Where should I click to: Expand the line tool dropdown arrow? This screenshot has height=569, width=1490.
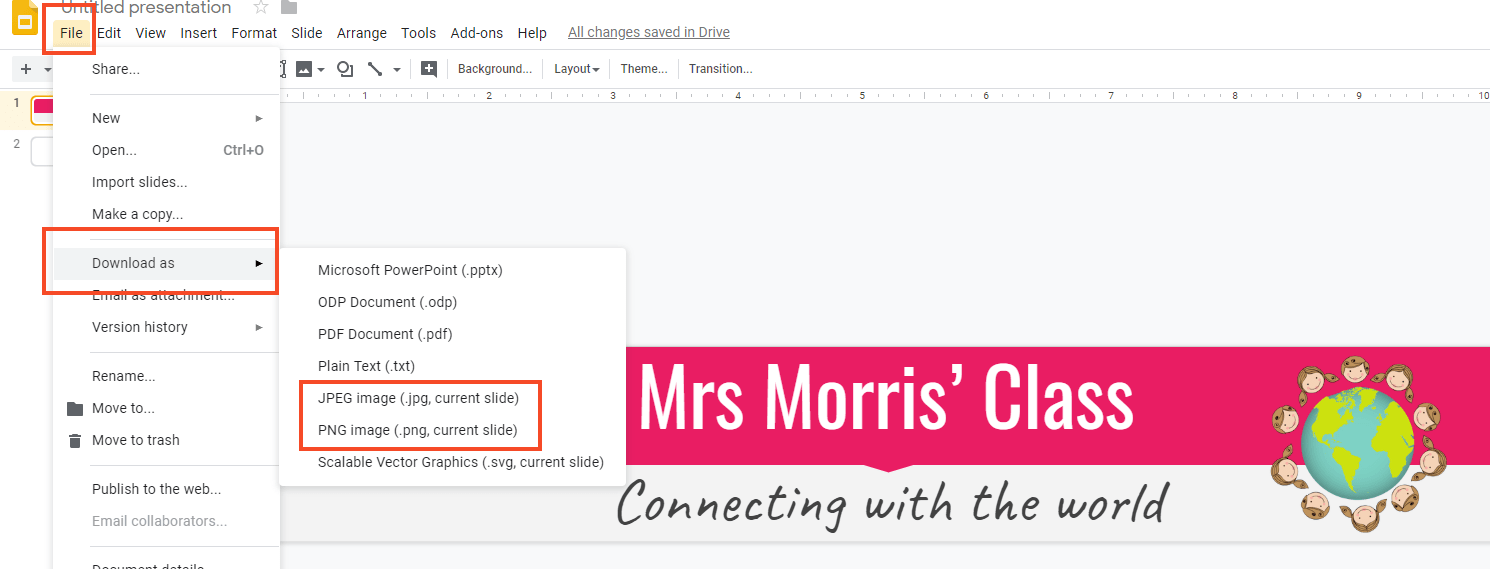tap(397, 70)
